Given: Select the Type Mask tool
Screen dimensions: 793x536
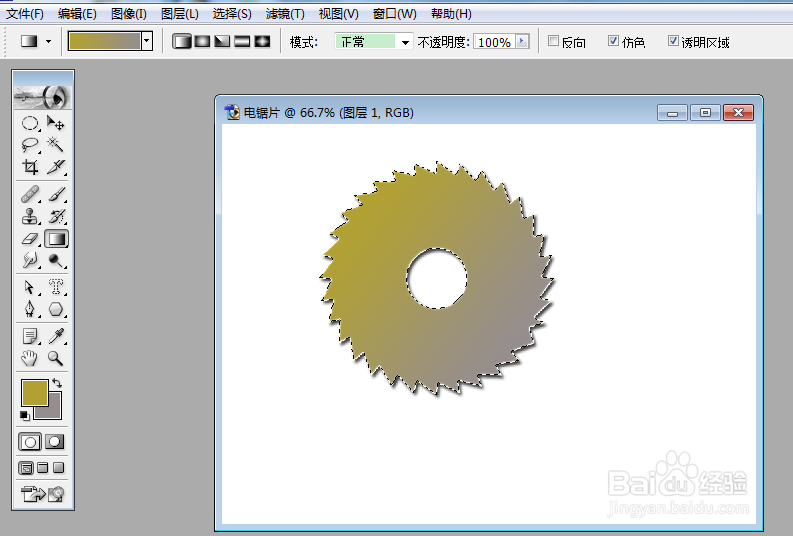Looking at the screenshot, I should [x=56, y=287].
